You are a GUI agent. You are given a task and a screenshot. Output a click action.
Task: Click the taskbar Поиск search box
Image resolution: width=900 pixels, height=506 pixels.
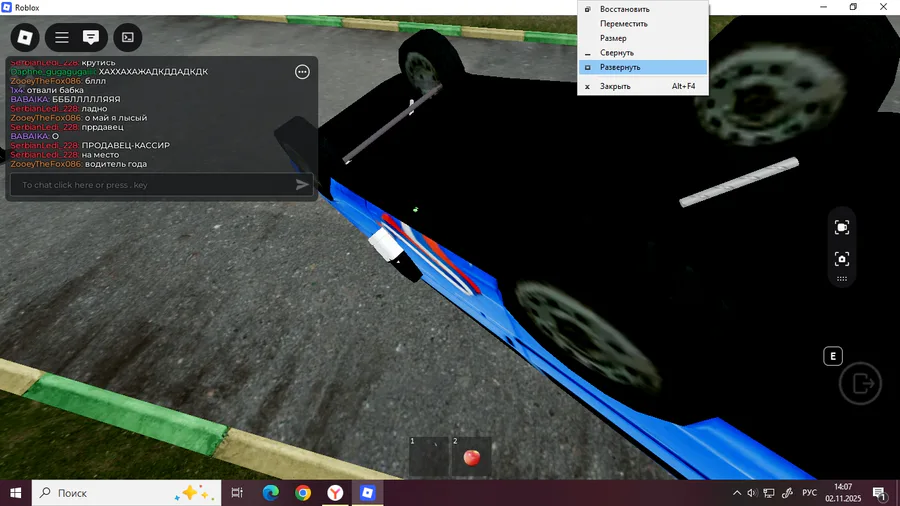(126, 493)
